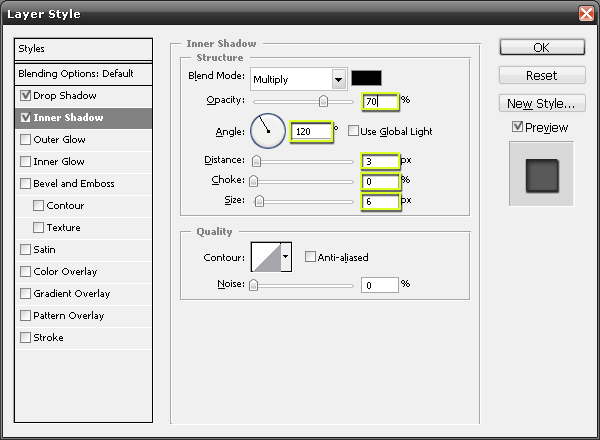Click the Noise slider handle

pos(253,285)
